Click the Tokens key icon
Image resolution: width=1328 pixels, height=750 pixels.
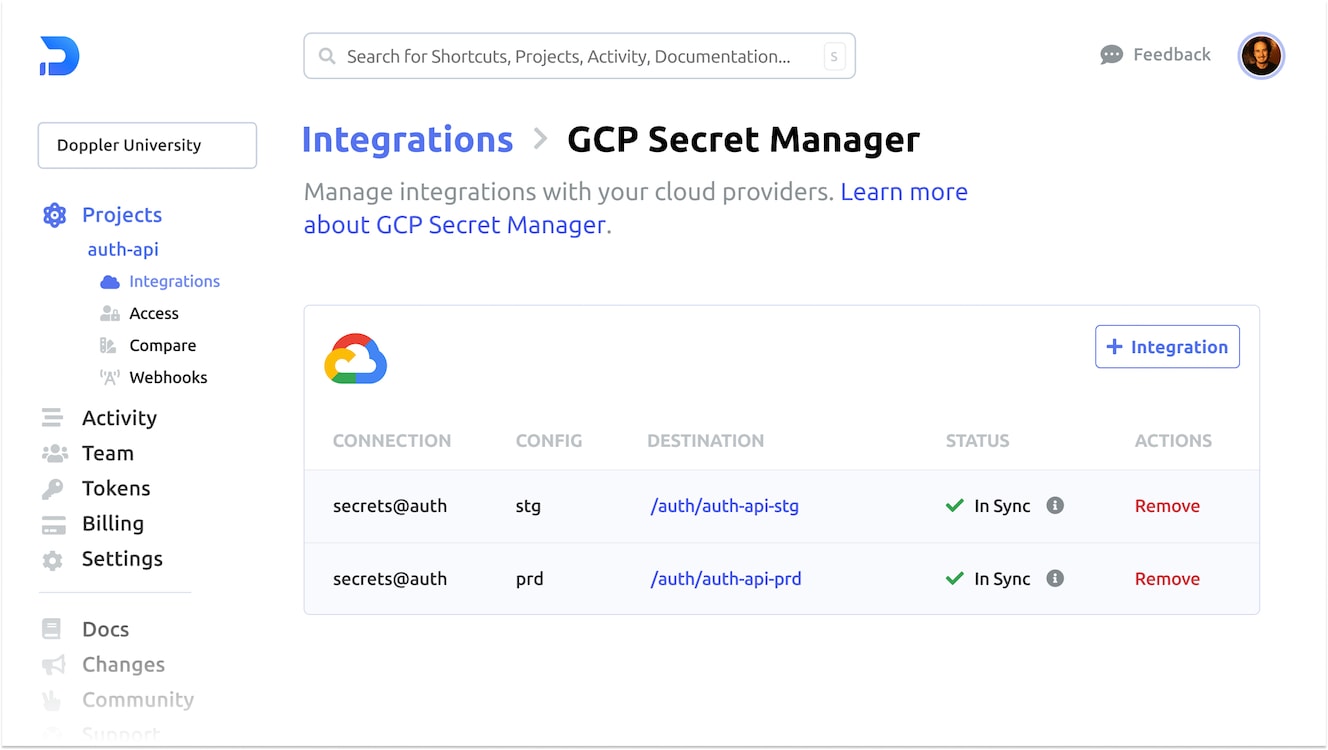tap(55, 488)
